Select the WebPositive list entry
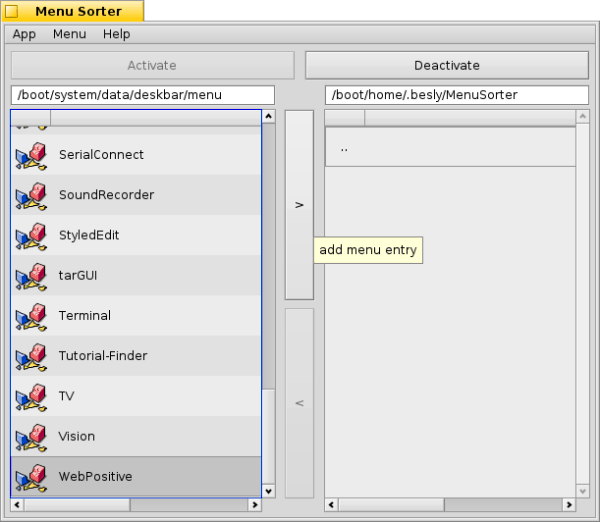 pos(95,477)
